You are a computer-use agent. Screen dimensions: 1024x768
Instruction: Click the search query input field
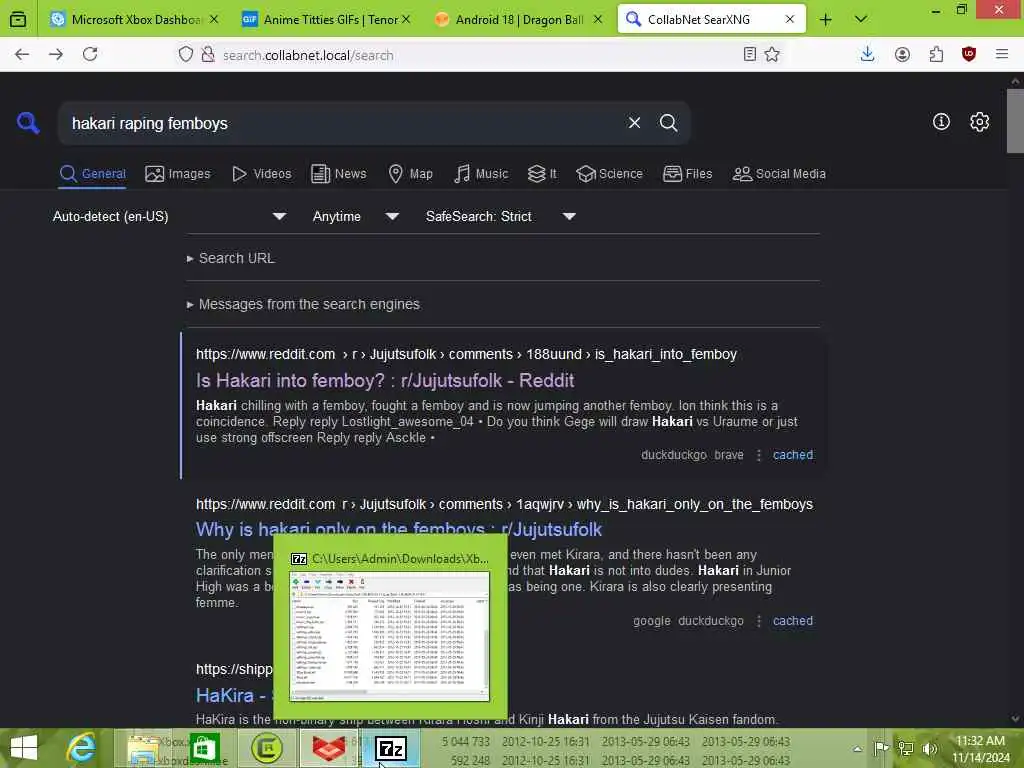coord(343,123)
